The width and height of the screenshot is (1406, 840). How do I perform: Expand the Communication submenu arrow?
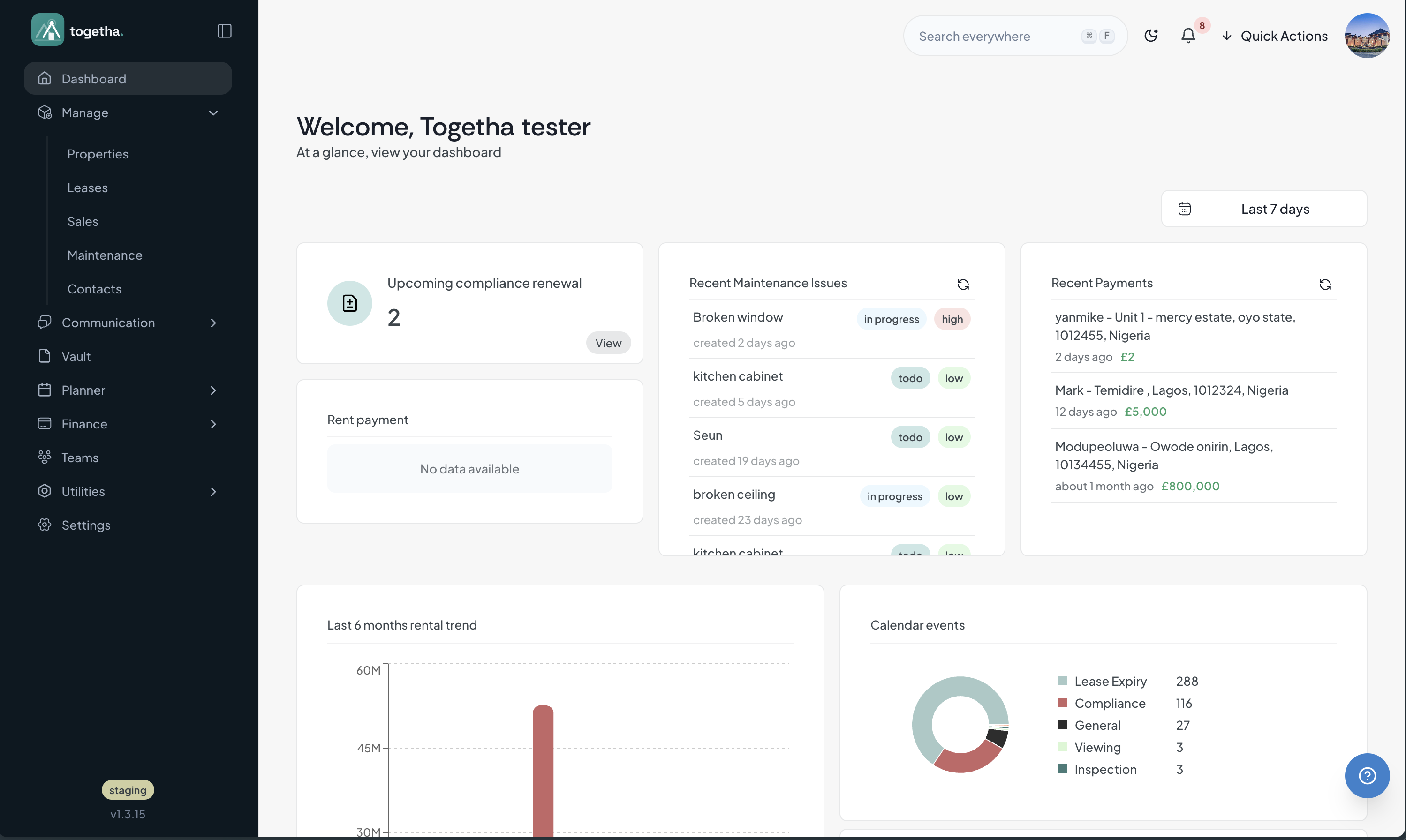(x=213, y=322)
